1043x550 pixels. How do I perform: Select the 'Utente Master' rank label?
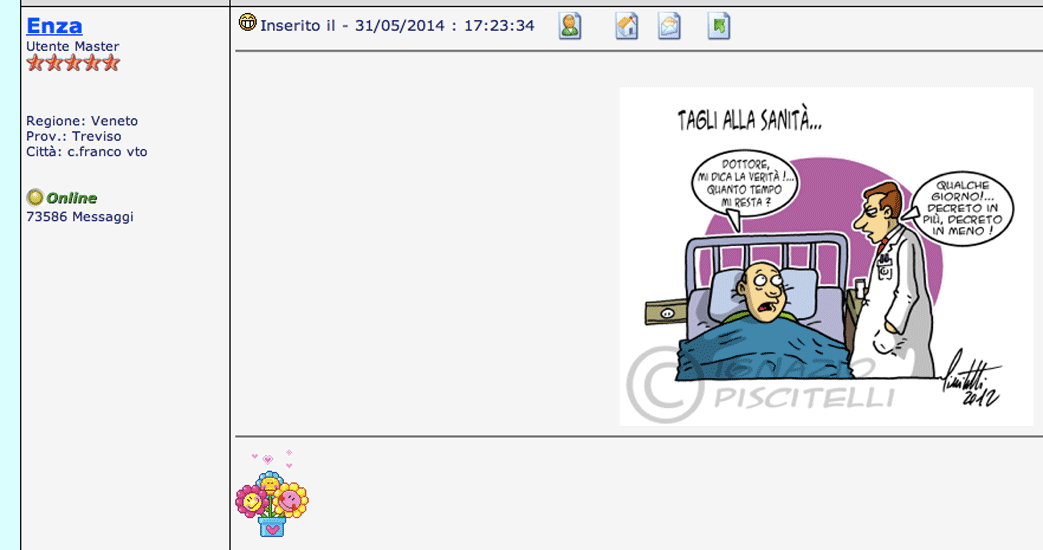(x=73, y=47)
